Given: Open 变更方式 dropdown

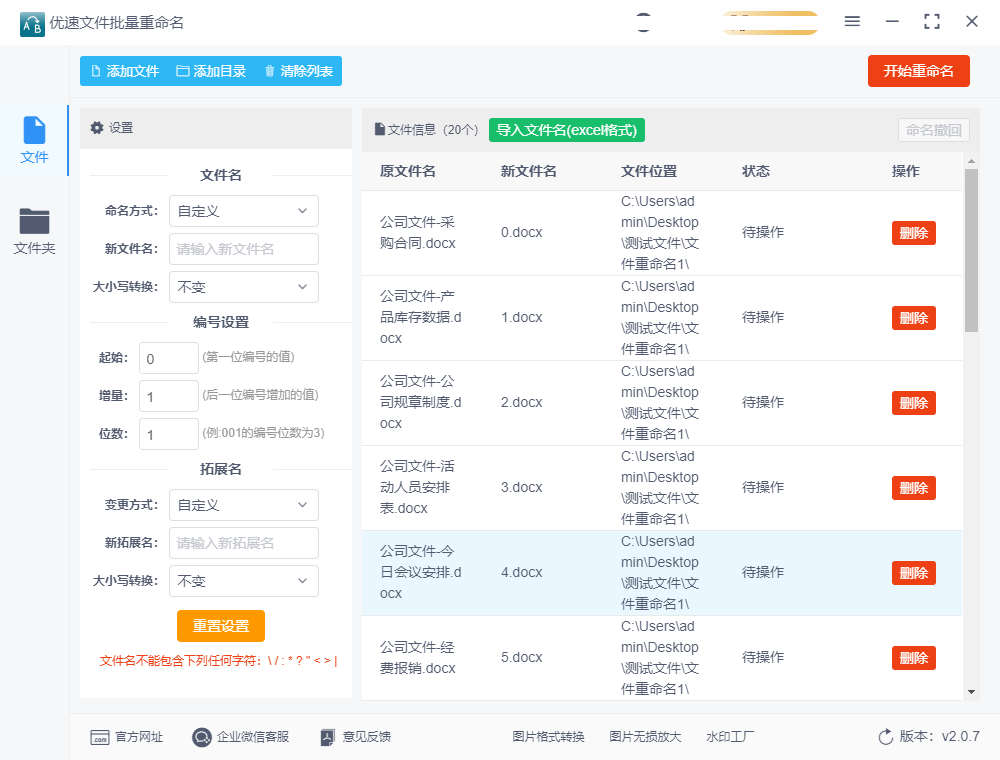Looking at the screenshot, I should (244, 505).
